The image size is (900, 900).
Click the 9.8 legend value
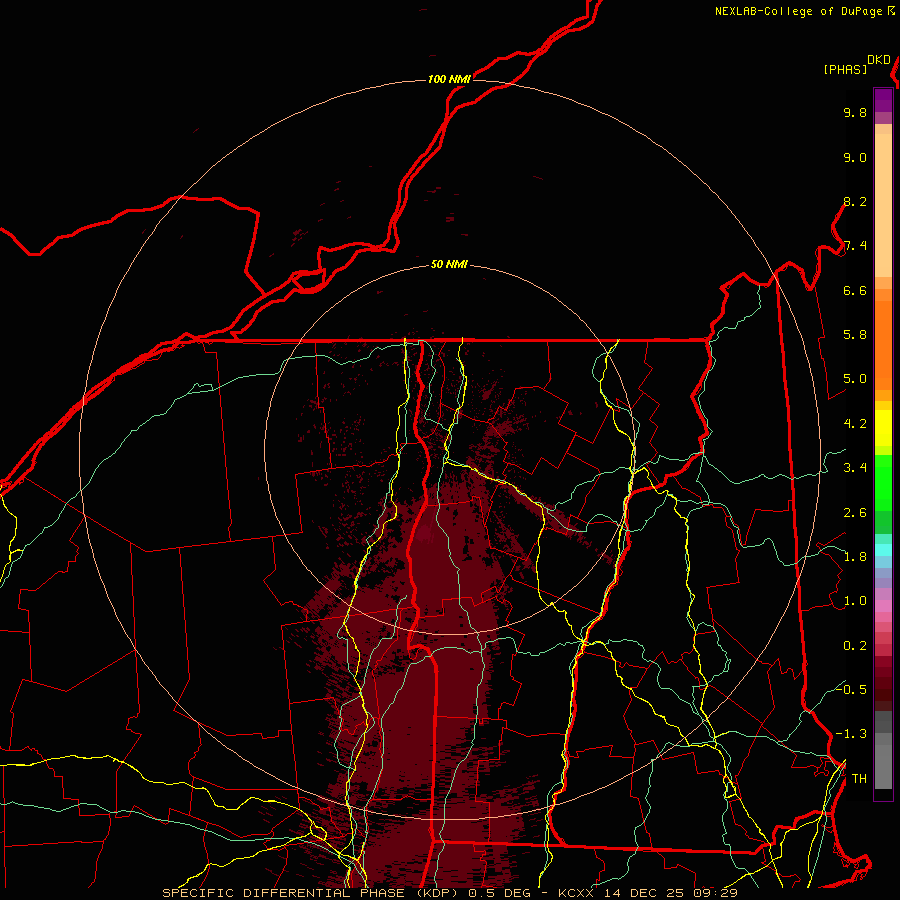tap(855, 112)
